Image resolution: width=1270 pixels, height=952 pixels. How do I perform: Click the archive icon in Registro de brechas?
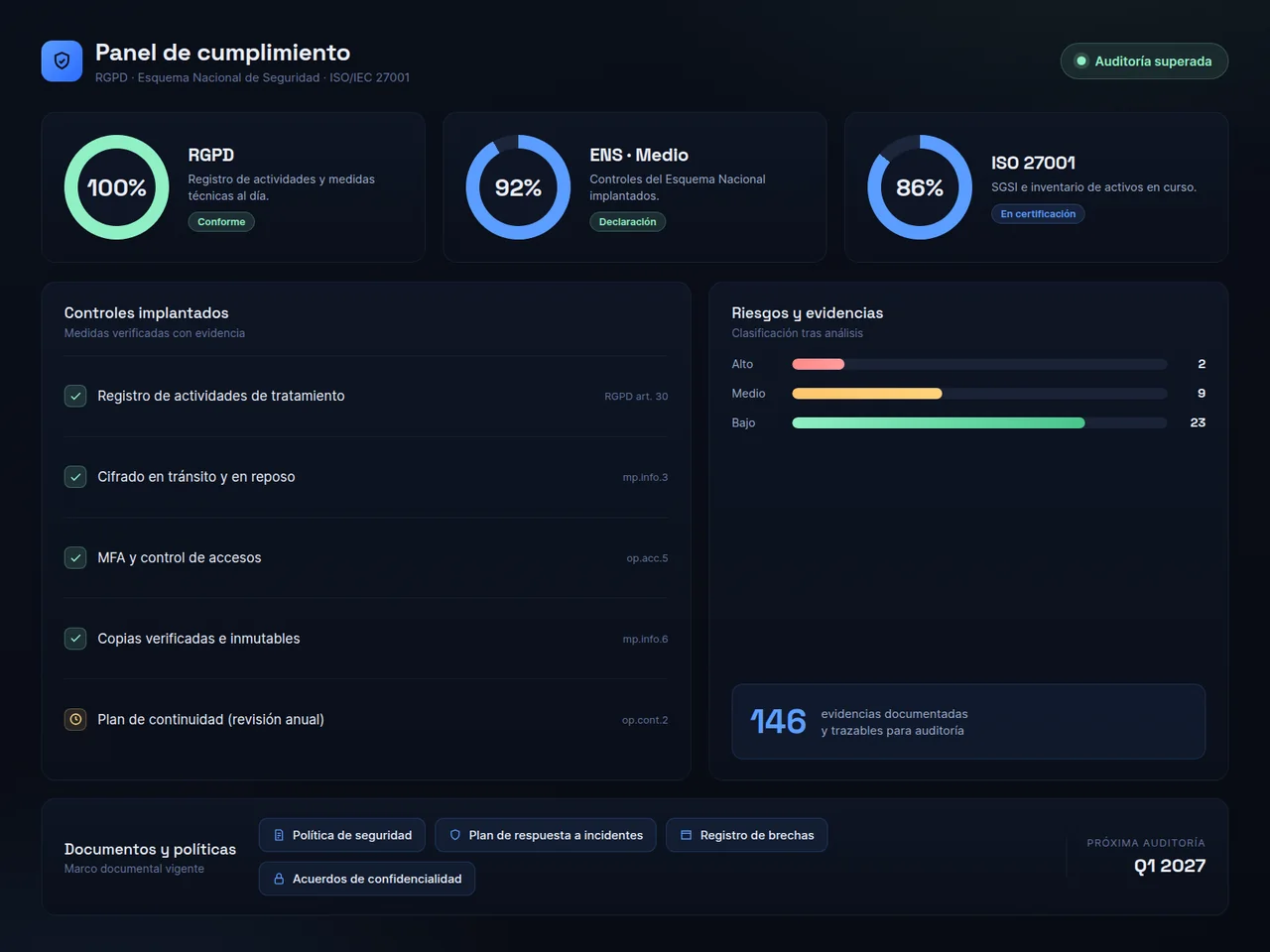tap(687, 835)
